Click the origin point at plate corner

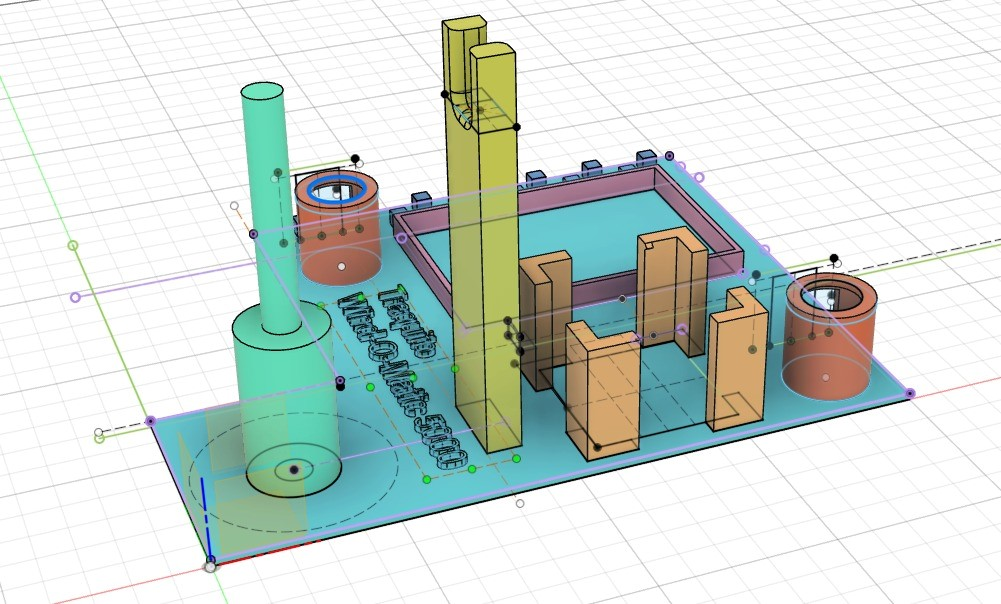[210, 566]
